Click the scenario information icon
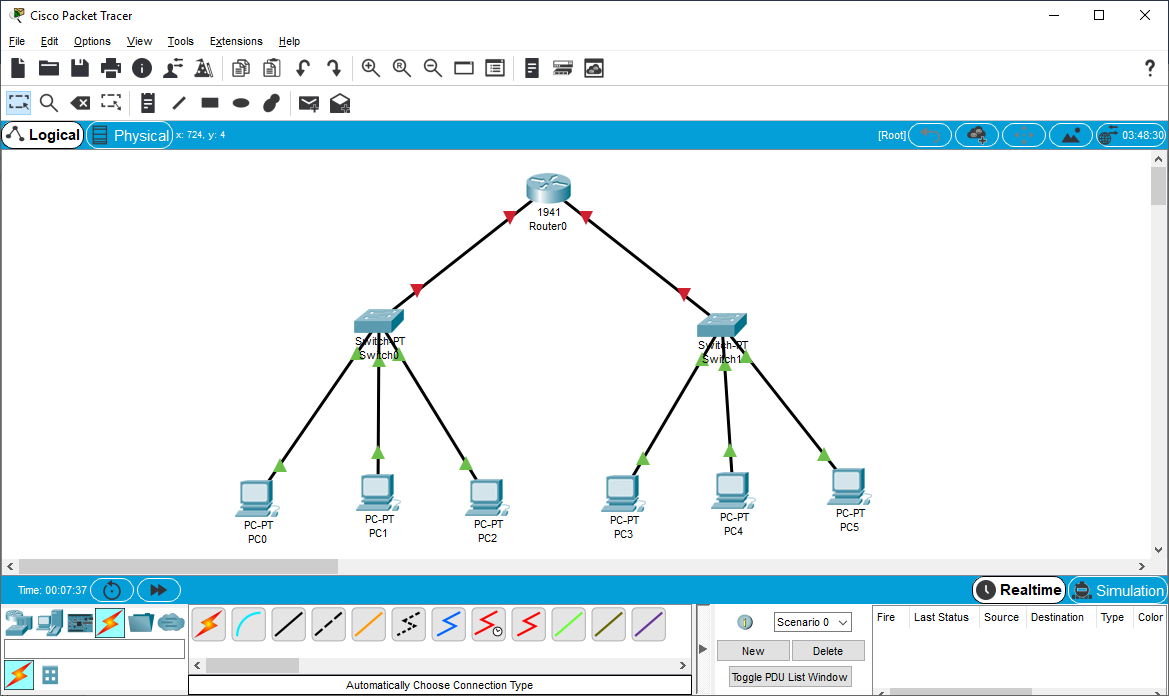The image size is (1169, 696). (744, 622)
